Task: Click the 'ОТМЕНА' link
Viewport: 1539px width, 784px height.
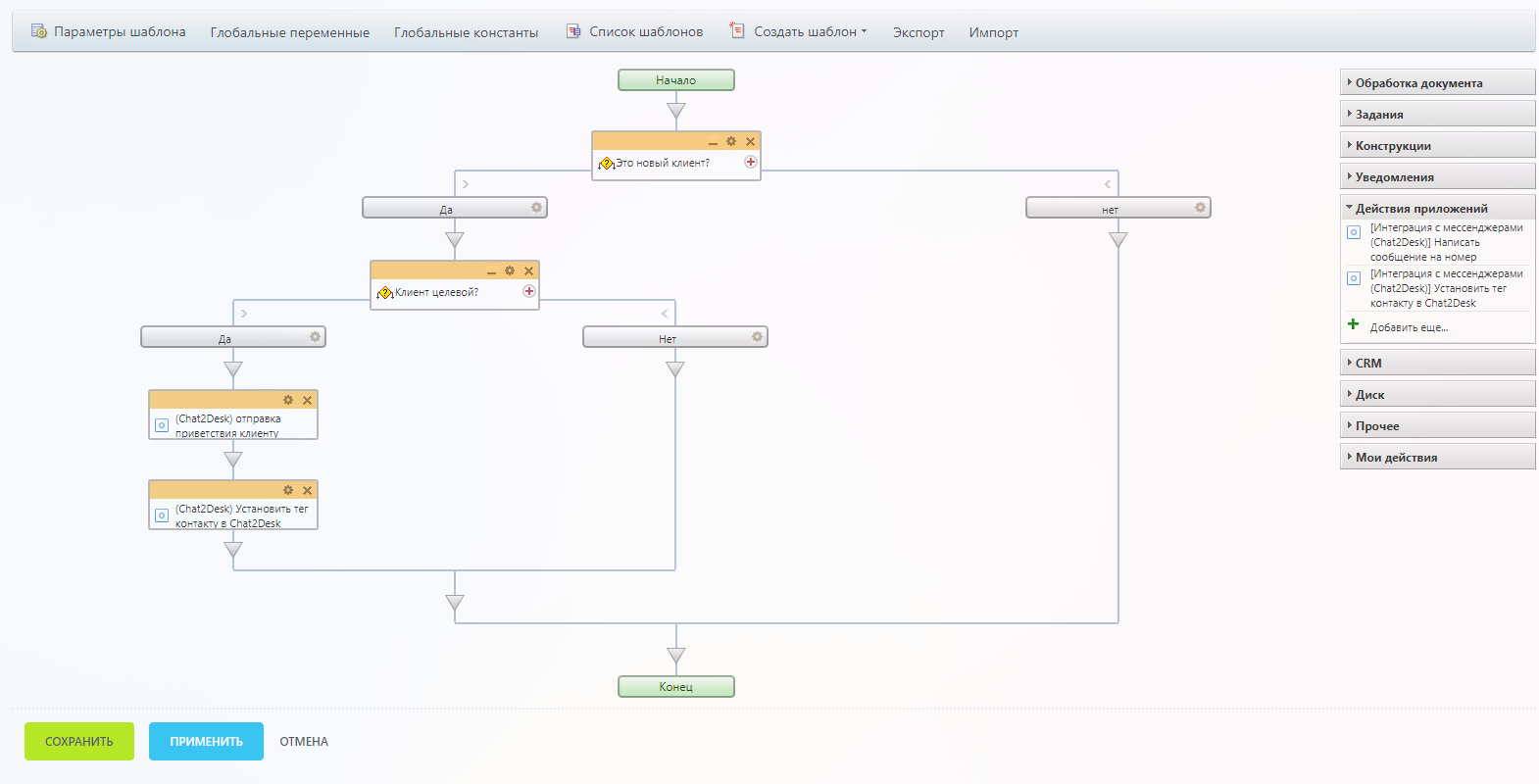Action: [x=304, y=742]
